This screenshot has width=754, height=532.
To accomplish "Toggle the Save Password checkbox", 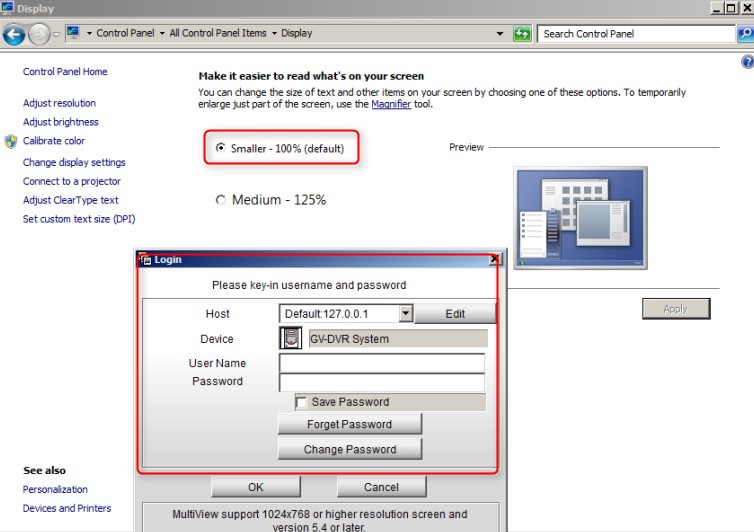I will pos(301,402).
